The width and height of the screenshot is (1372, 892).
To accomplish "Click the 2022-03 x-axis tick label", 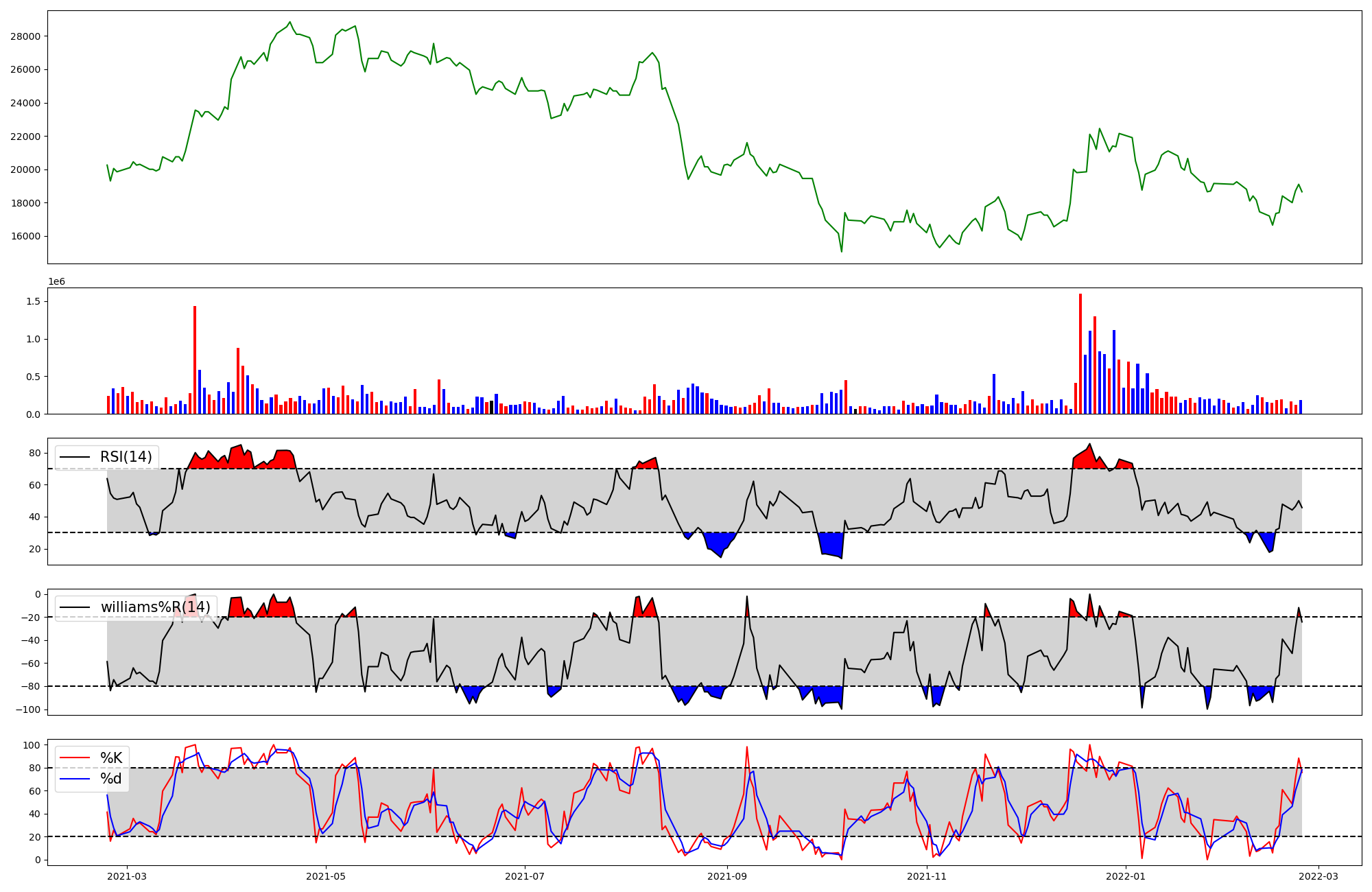I will [1318, 876].
